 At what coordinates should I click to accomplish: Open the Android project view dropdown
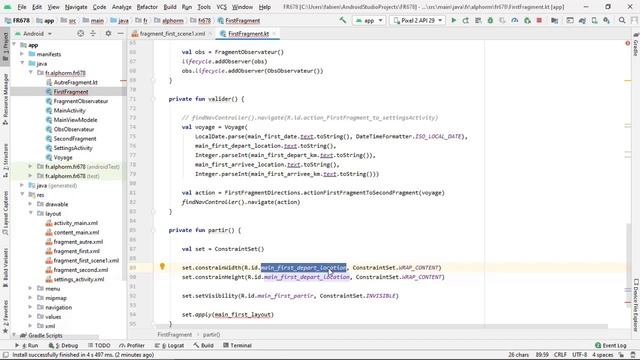tap(33, 33)
